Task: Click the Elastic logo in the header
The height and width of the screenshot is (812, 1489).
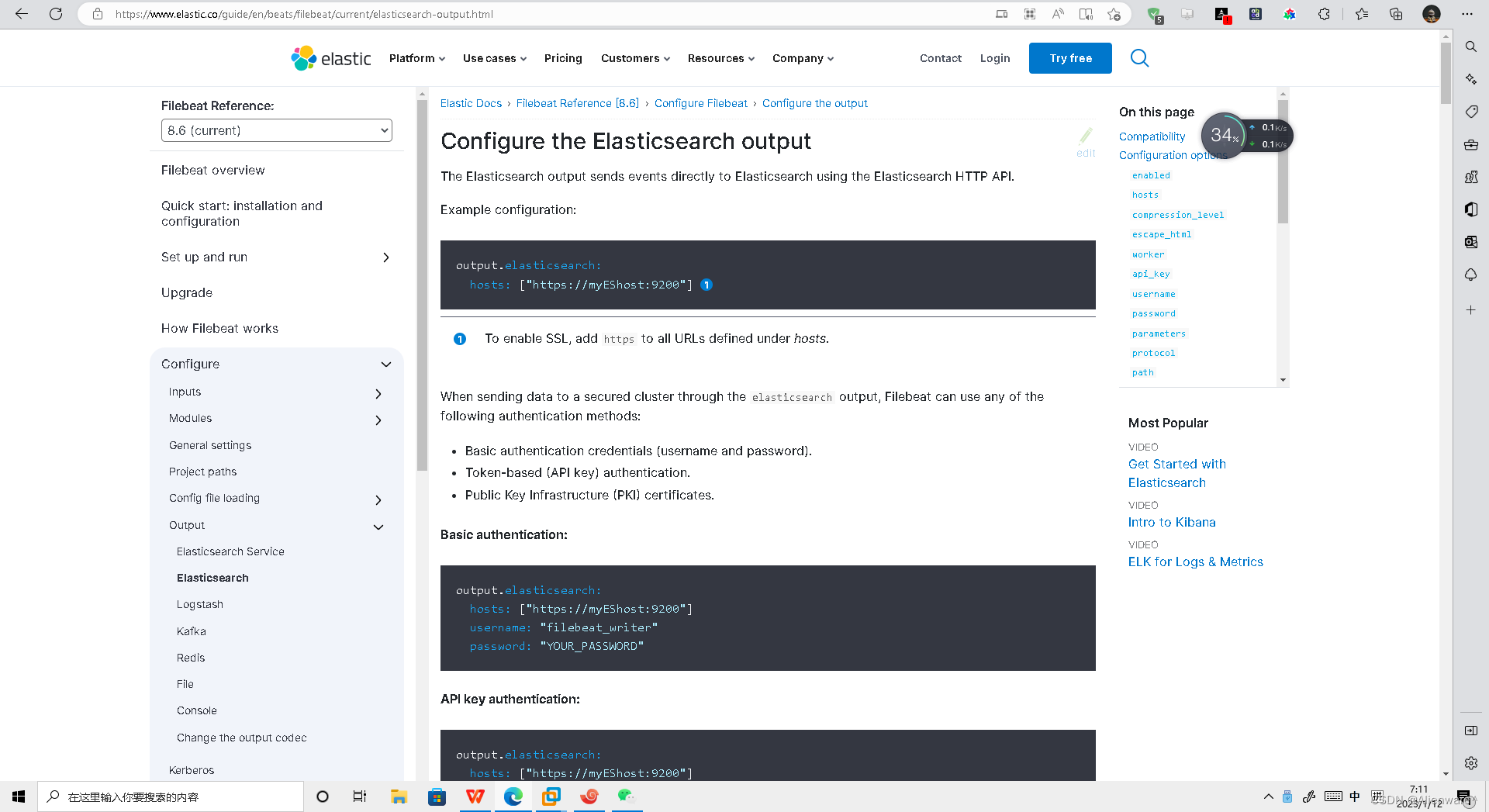Action: click(331, 58)
